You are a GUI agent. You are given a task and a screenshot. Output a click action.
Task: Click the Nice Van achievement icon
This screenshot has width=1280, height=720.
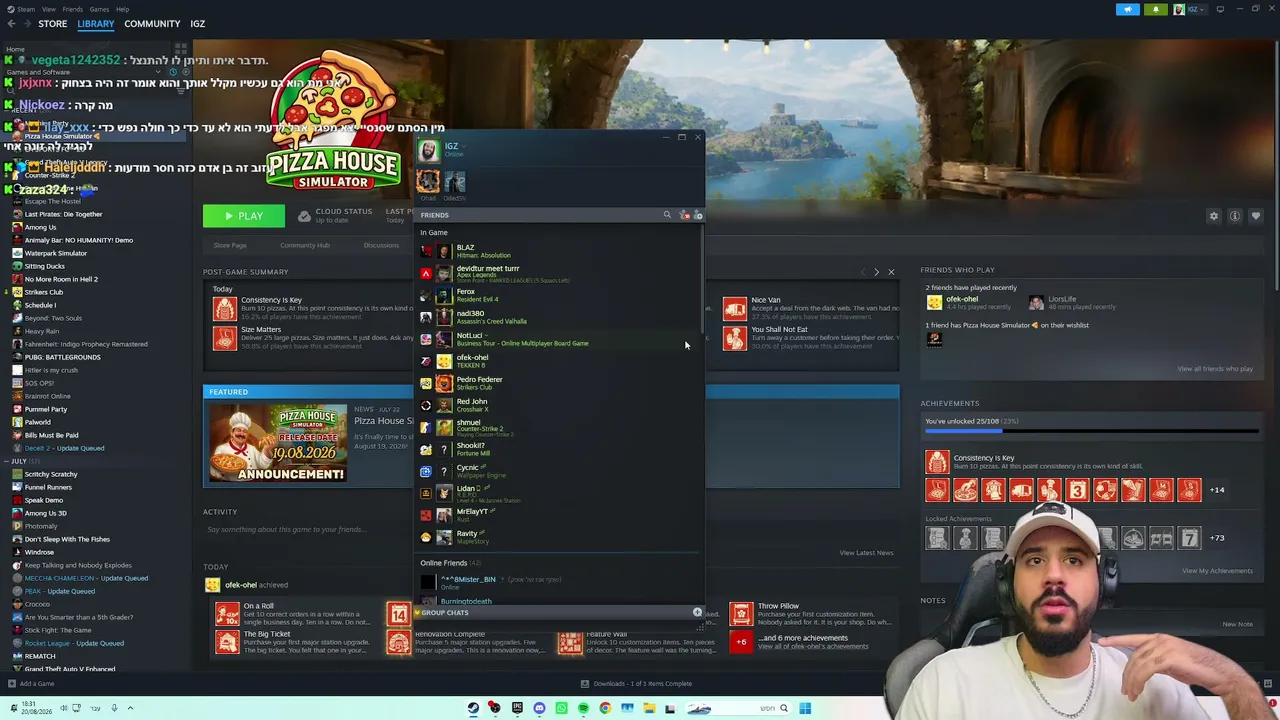pyautogui.click(x=735, y=309)
